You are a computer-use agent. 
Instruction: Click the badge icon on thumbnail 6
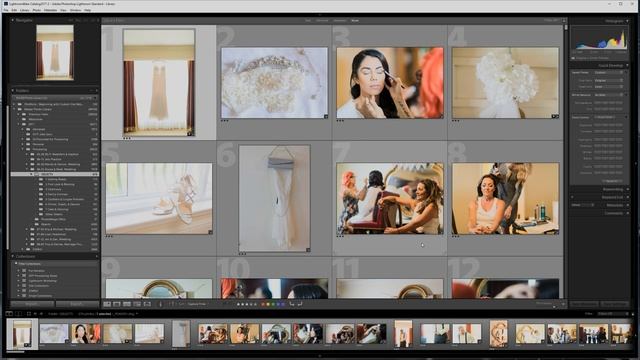[x=308, y=250]
